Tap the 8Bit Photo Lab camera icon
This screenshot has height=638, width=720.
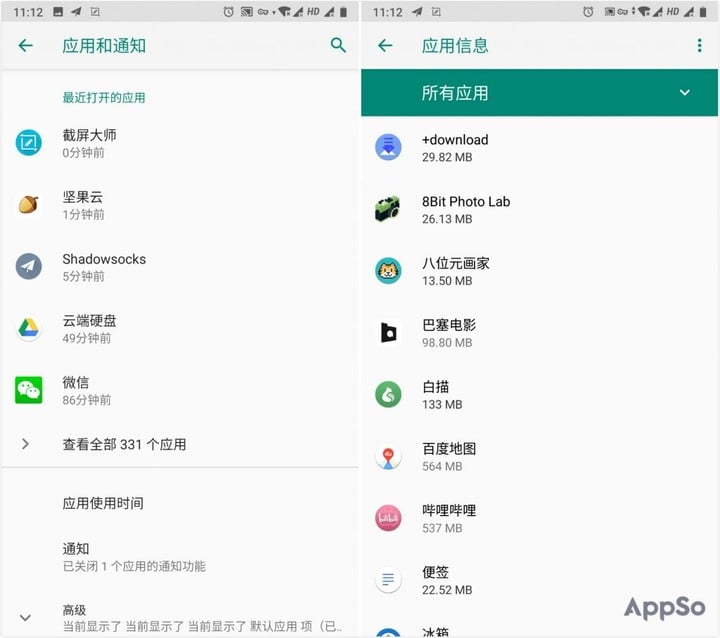tap(388, 209)
